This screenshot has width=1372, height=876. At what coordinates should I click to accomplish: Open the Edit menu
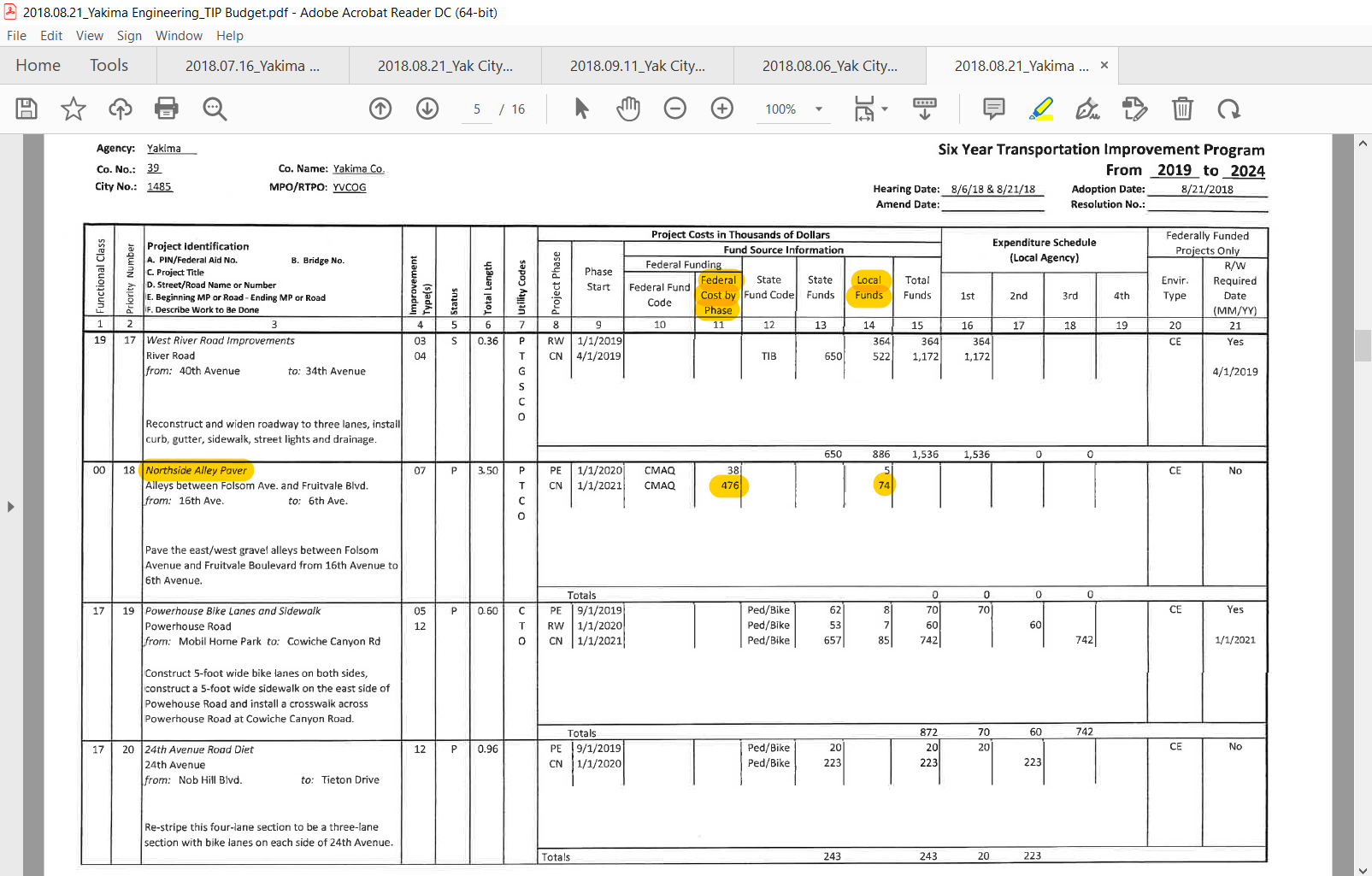pyautogui.click(x=51, y=36)
